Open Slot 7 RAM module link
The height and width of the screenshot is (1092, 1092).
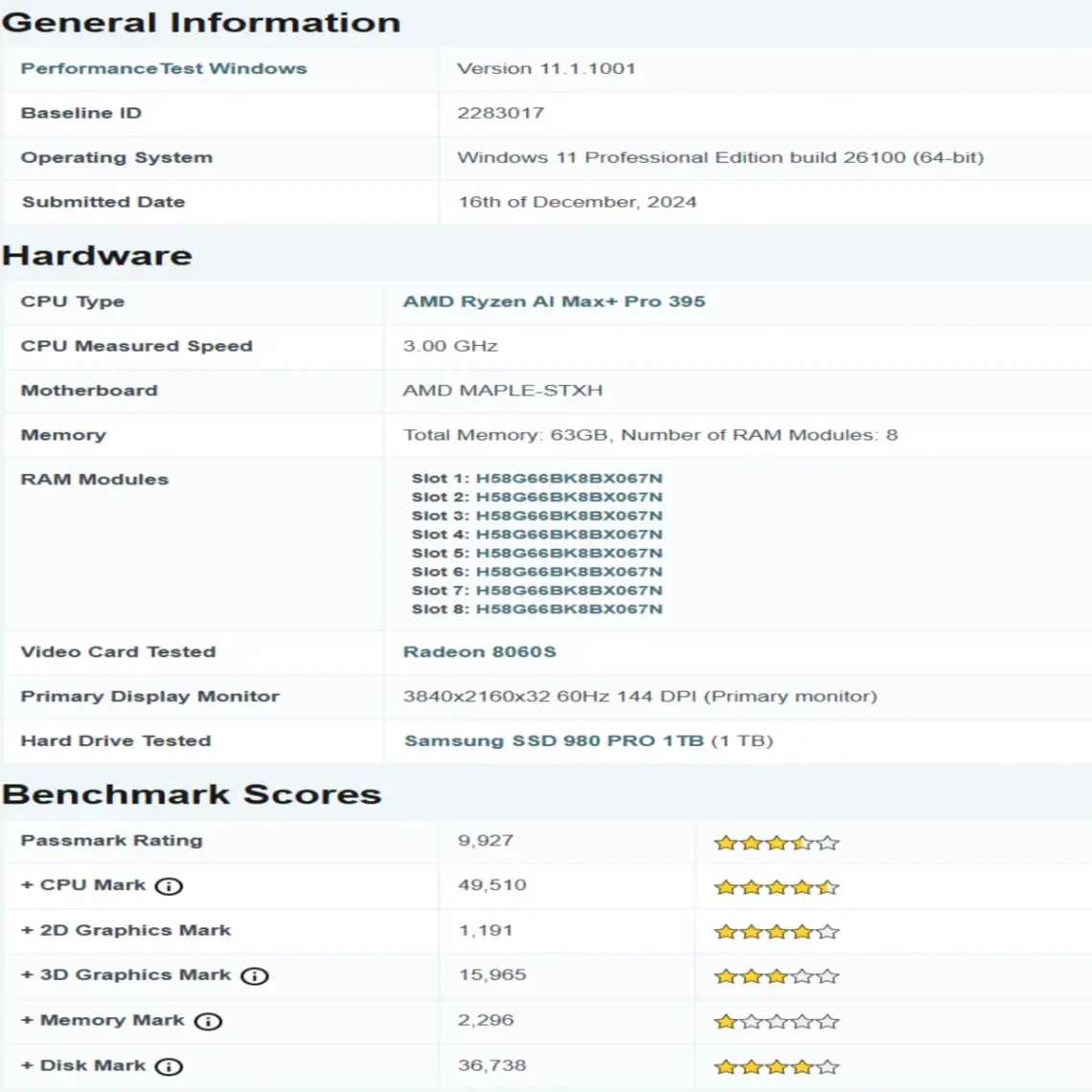569,591
